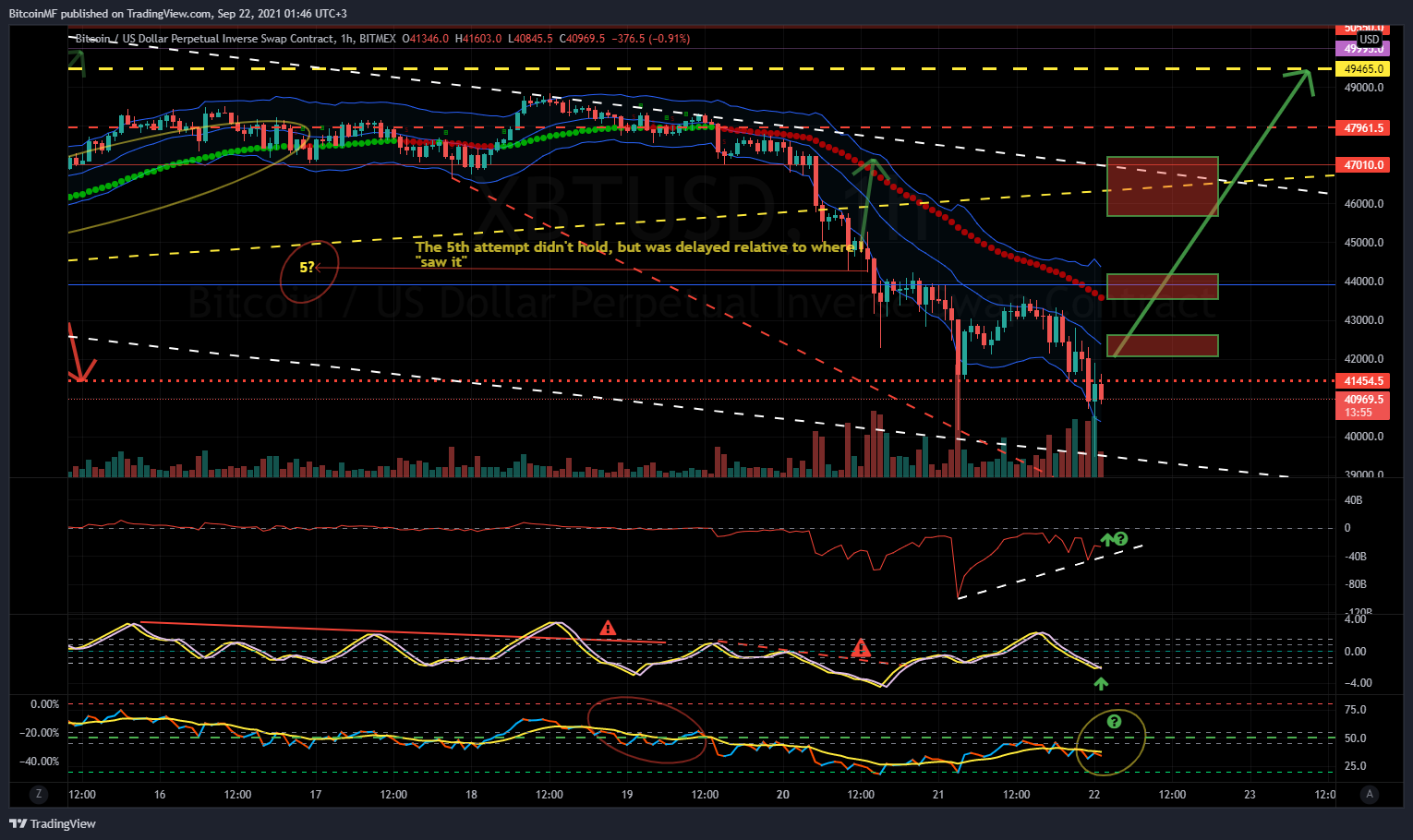This screenshot has height=840, width=1413.
Task: Click the USD currency label
Action: click(x=1369, y=39)
